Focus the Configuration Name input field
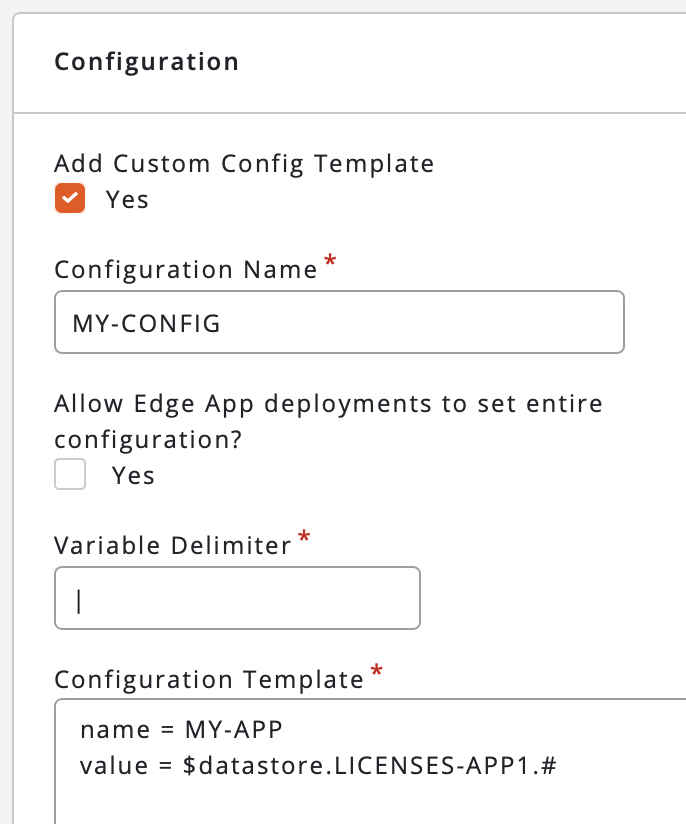Screen dimensions: 686x824 tap(339, 322)
